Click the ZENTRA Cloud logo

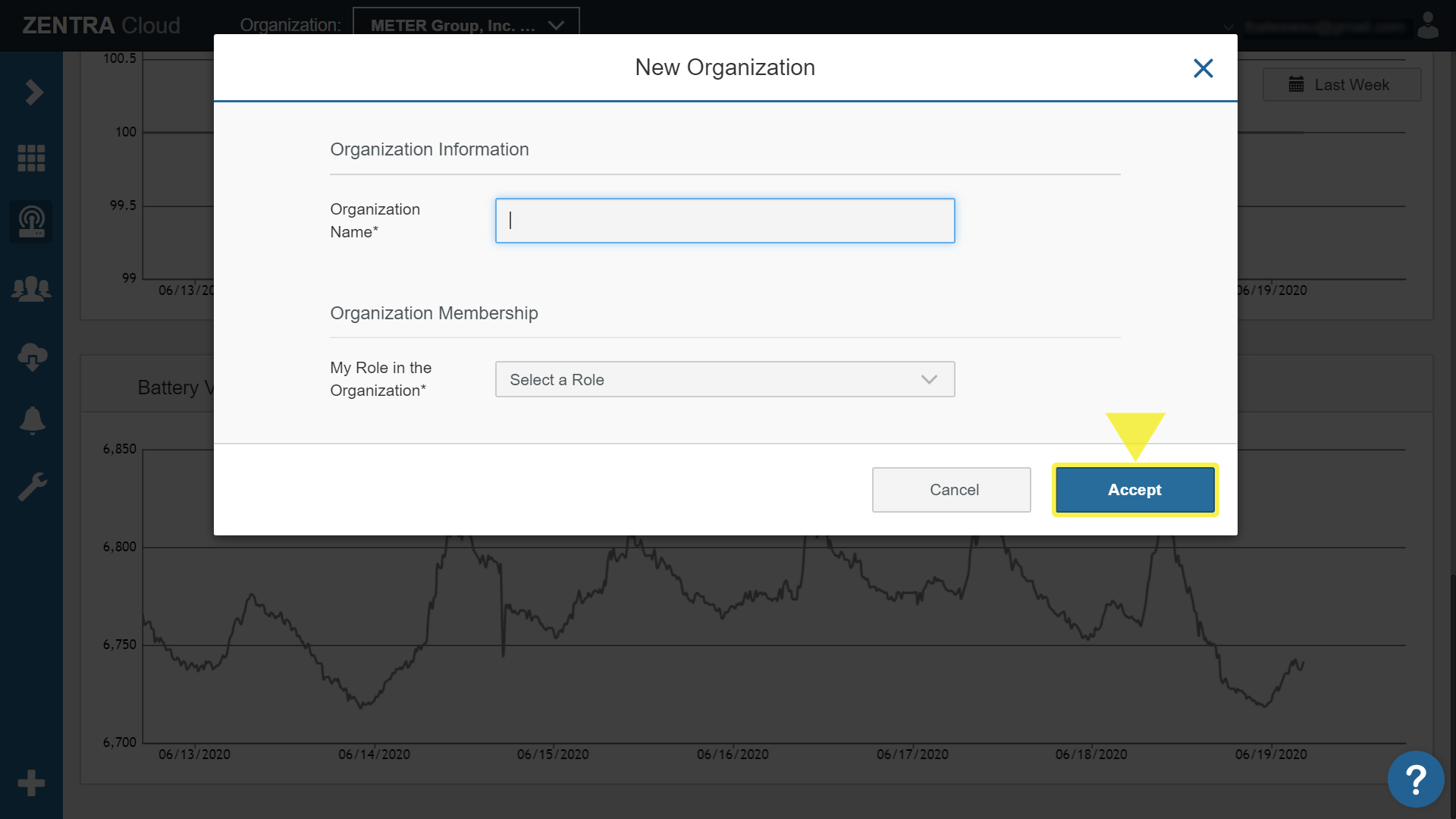click(x=101, y=25)
